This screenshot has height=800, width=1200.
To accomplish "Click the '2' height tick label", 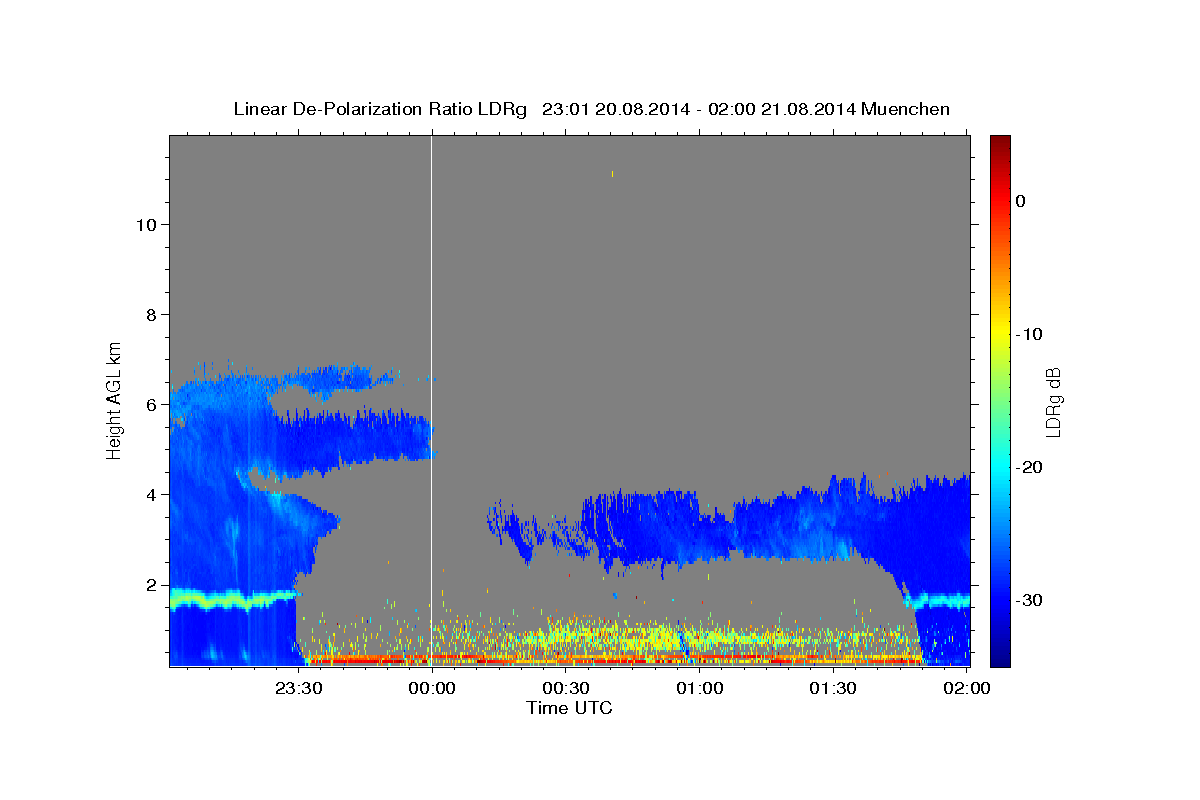I will pos(151,584).
